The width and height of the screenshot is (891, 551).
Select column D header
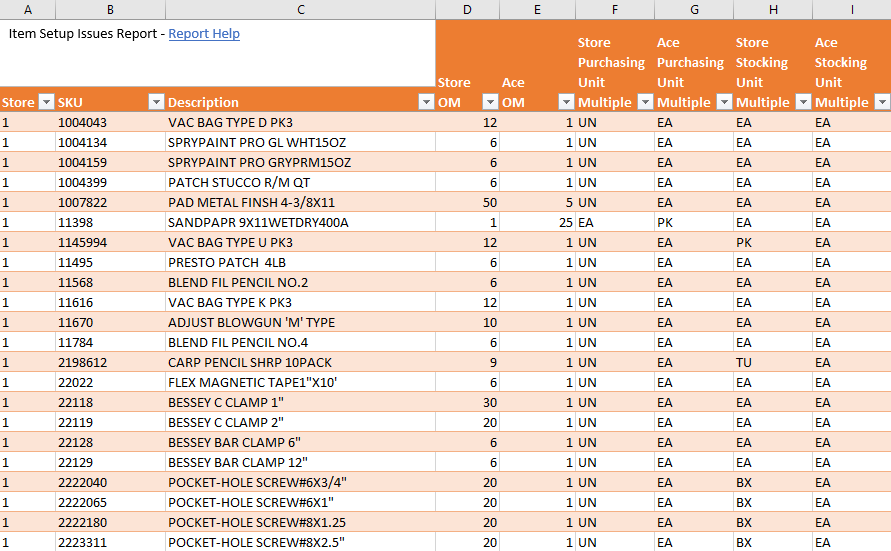click(467, 9)
